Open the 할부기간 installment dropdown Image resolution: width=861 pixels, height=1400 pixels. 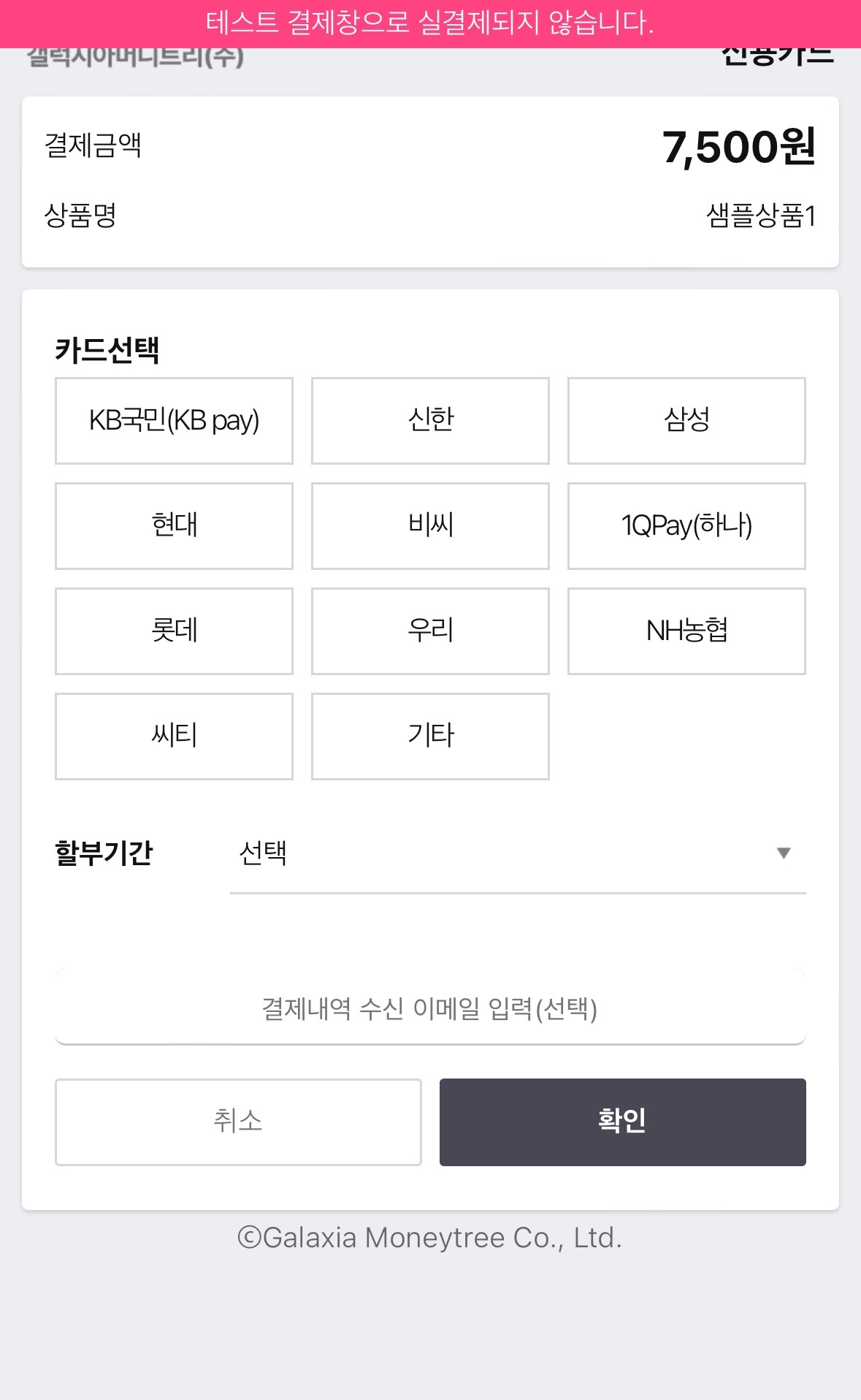click(x=517, y=853)
